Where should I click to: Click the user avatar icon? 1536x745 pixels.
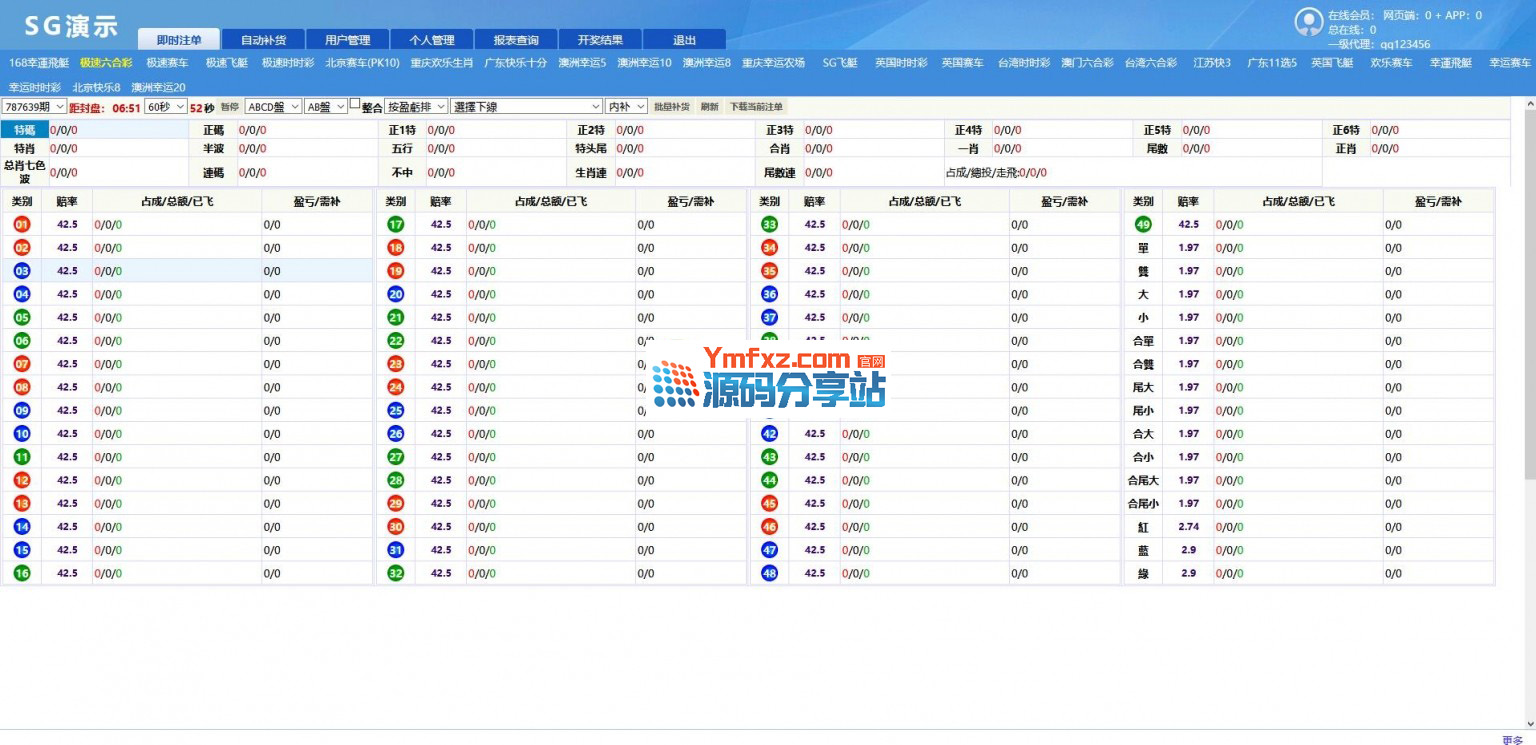point(1308,22)
